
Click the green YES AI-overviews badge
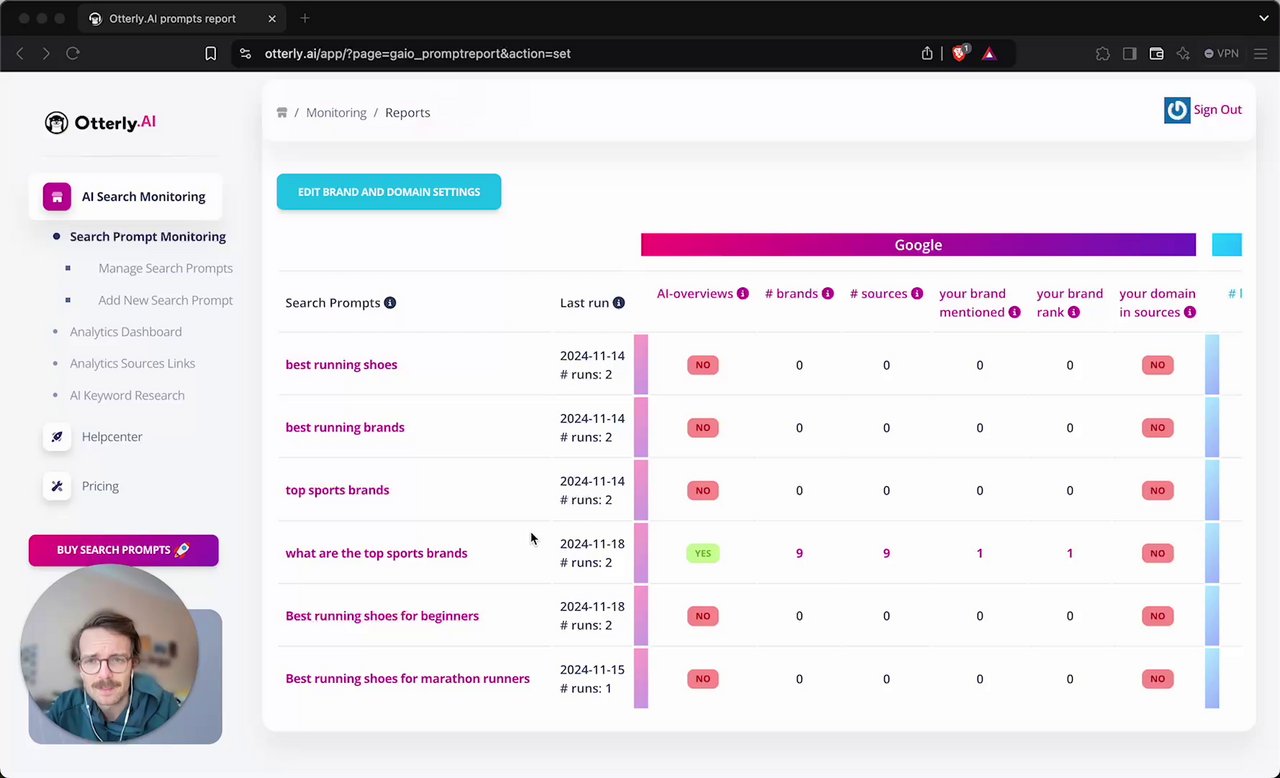tap(703, 554)
